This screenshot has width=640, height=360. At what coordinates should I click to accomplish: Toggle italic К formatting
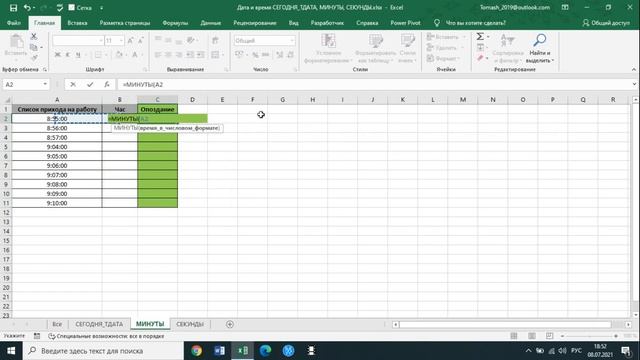click(68, 55)
